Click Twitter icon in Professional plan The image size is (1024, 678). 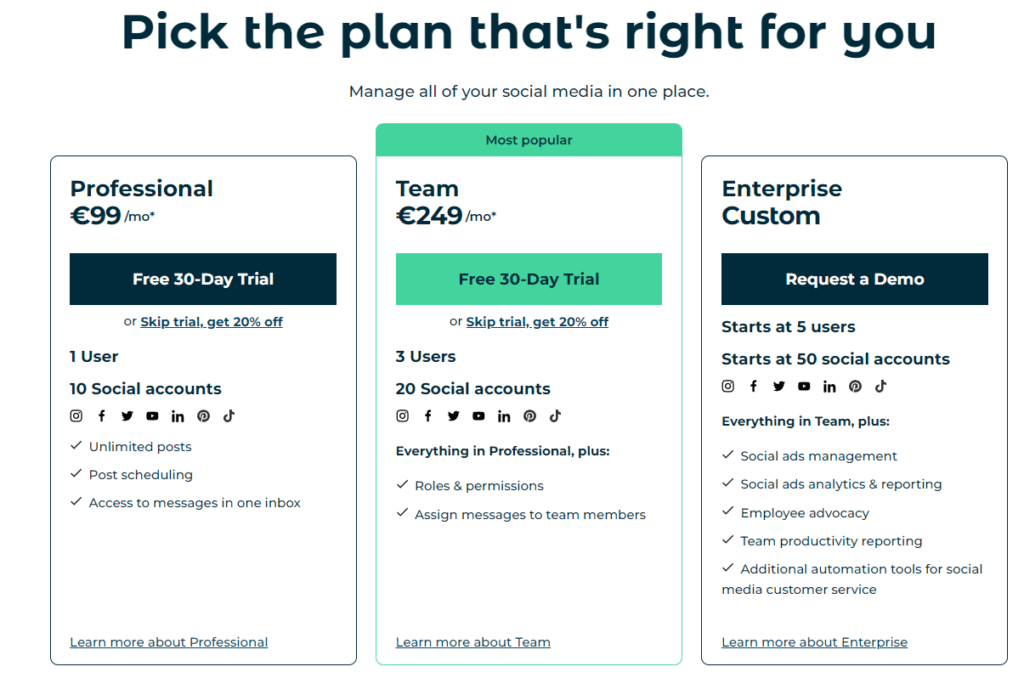(127, 416)
